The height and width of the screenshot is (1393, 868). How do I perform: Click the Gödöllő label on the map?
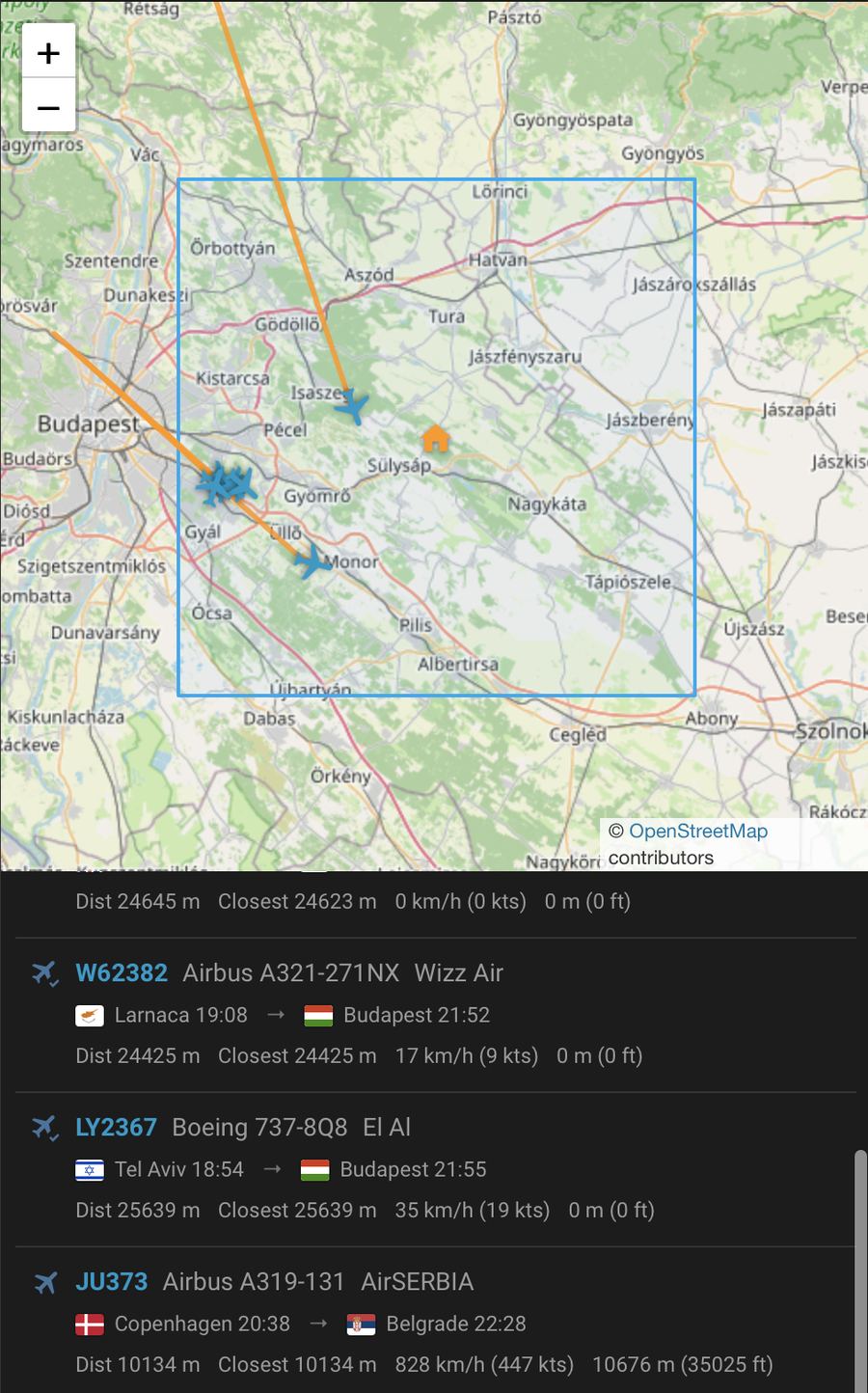[x=287, y=324]
